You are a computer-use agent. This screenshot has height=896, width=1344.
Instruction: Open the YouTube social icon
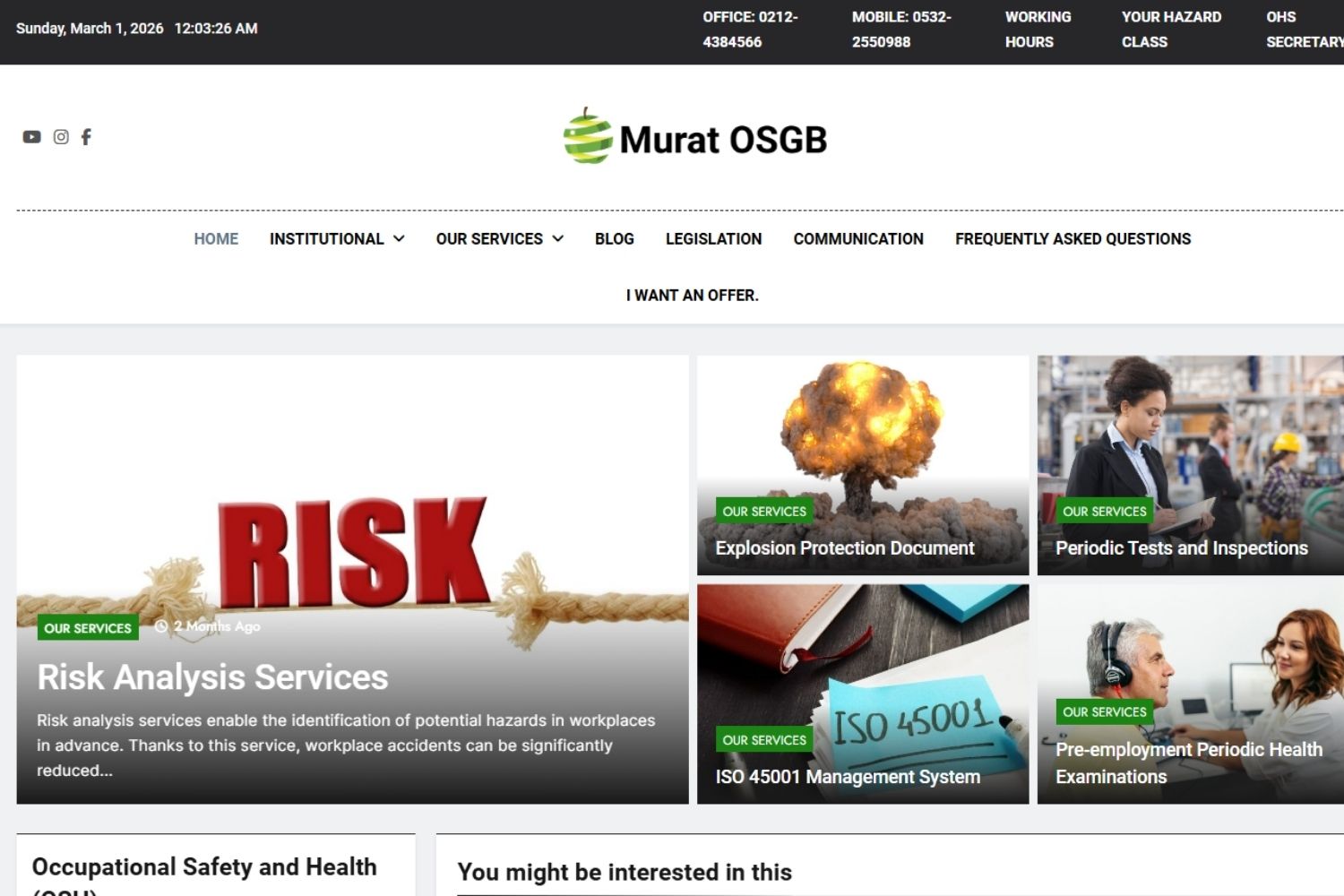pos(31,137)
